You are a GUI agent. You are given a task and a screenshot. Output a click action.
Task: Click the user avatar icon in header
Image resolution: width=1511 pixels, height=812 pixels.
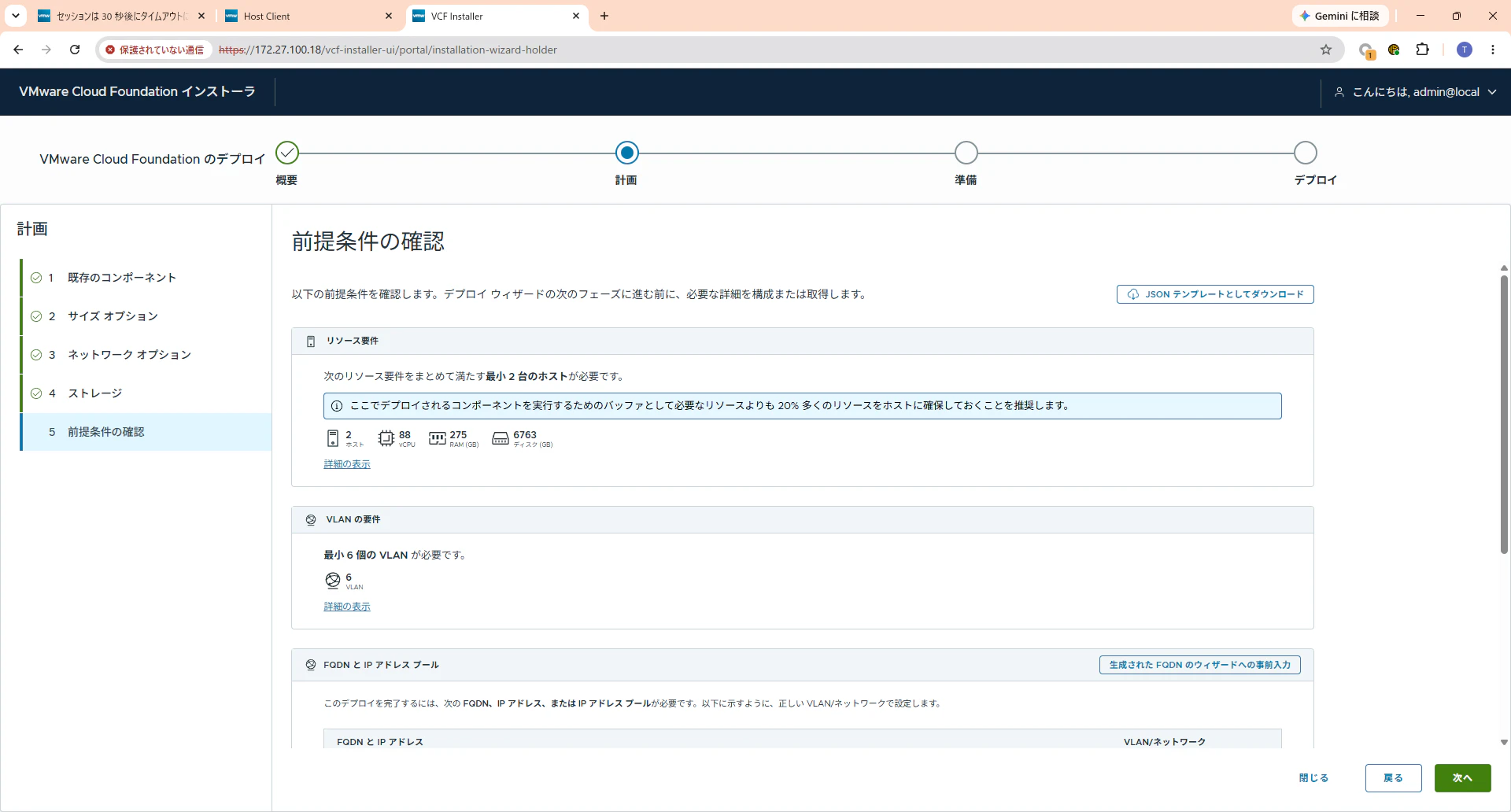coord(1339,92)
